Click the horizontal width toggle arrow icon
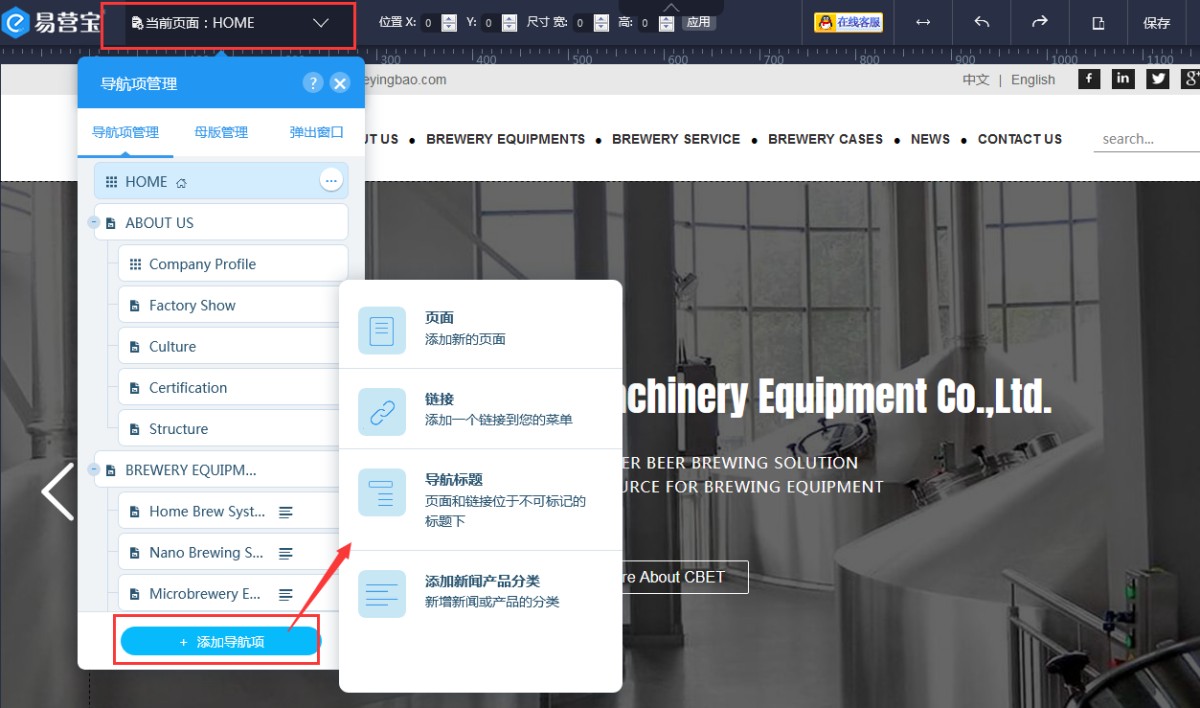Image resolution: width=1200 pixels, height=708 pixels. tap(923, 22)
